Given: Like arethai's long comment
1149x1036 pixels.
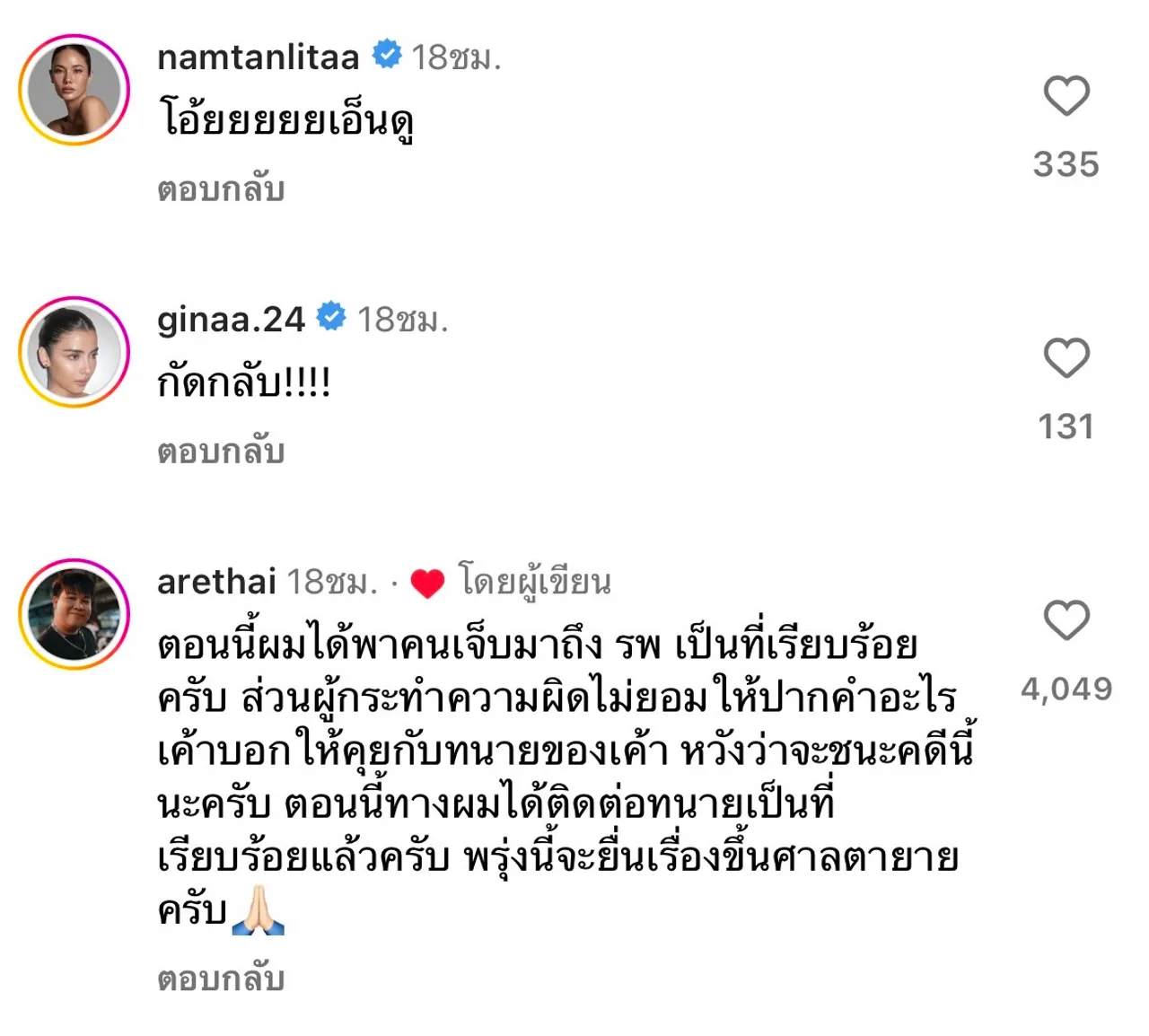Looking at the screenshot, I should pyautogui.click(x=1066, y=620).
